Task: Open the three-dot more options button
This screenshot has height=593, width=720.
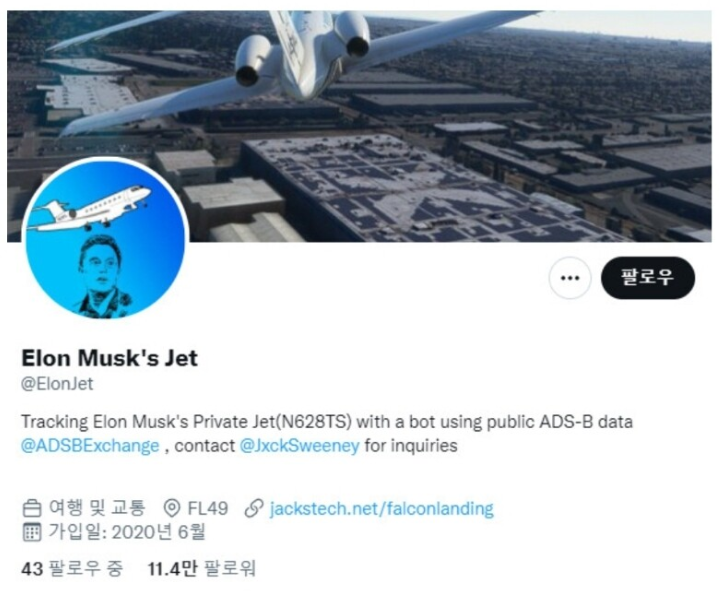Action: pyautogui.click(x=570, y=278)
